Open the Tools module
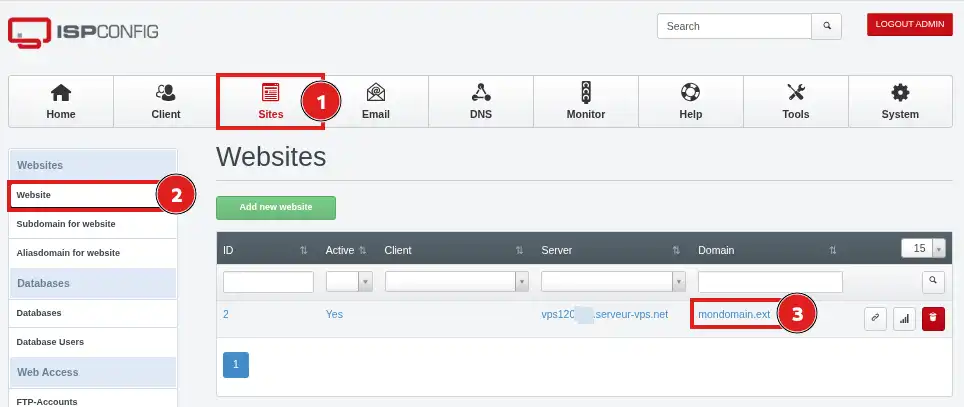Viewport: 964px width, 407px height. [x=796, y=101]
